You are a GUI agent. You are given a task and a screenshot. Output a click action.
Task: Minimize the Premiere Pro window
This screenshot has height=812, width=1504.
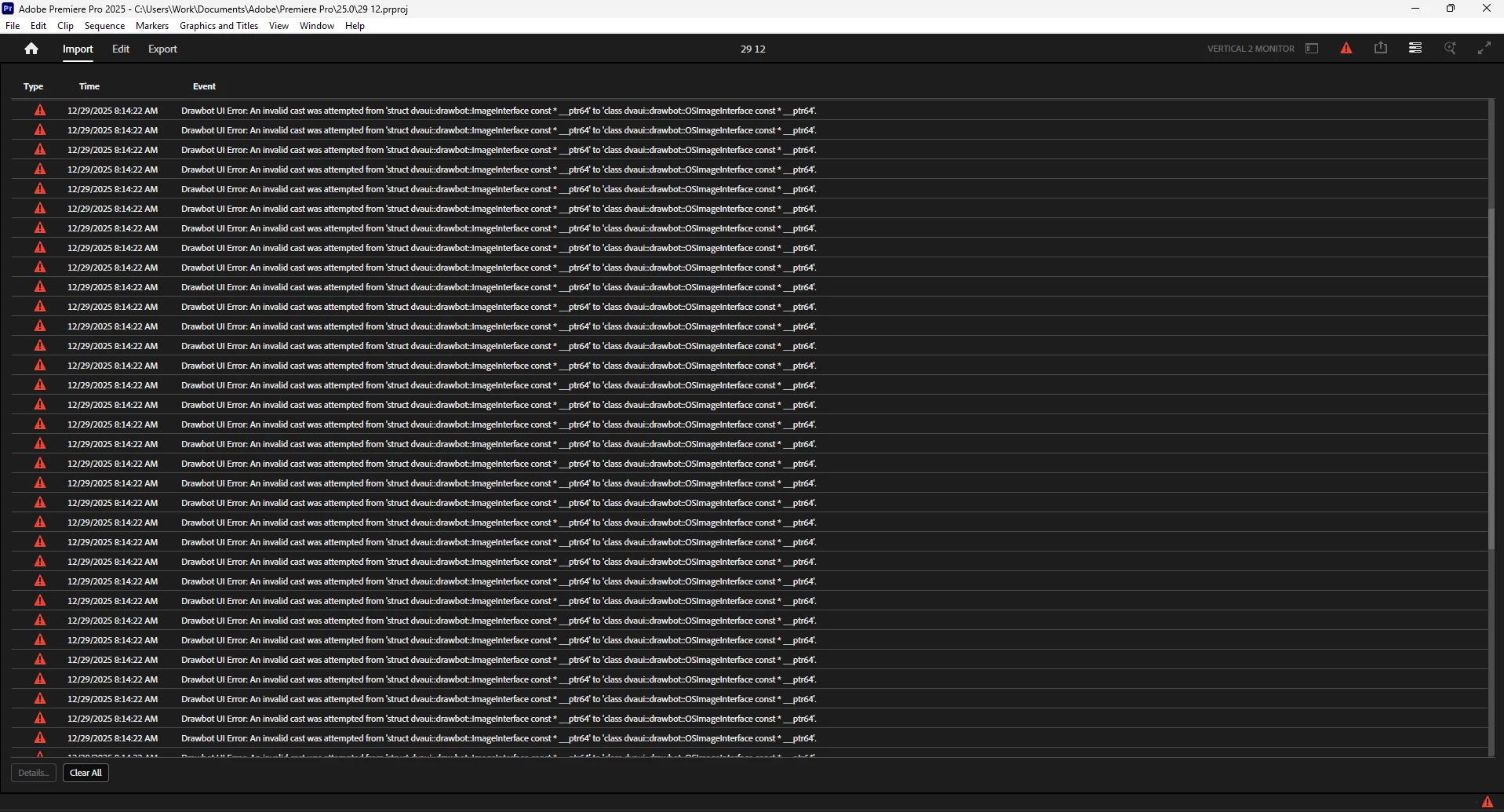coord(1415,9)
